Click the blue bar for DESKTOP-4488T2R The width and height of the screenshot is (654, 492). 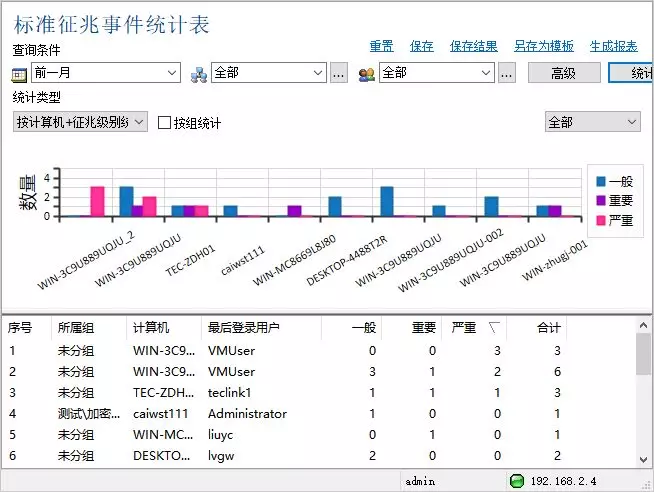(x=335, y=206)
